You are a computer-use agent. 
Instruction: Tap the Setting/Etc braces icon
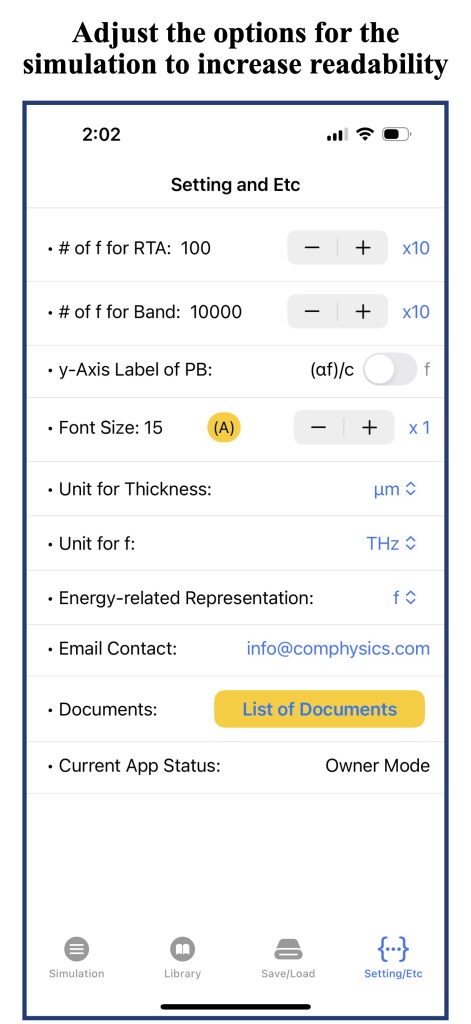393,948
